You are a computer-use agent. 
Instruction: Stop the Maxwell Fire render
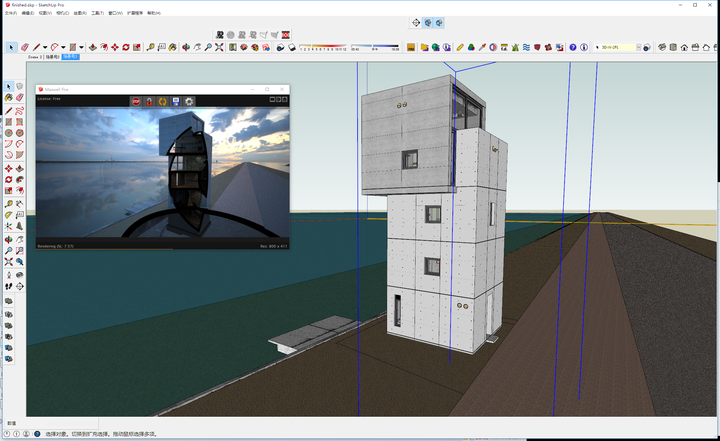pos(136,101)
